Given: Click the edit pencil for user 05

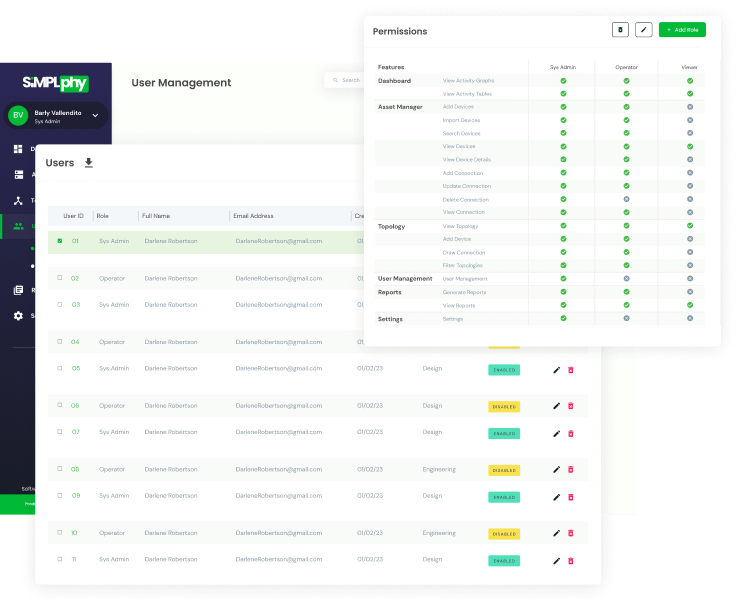Looking at the screenshot, I should coord(557,370).
